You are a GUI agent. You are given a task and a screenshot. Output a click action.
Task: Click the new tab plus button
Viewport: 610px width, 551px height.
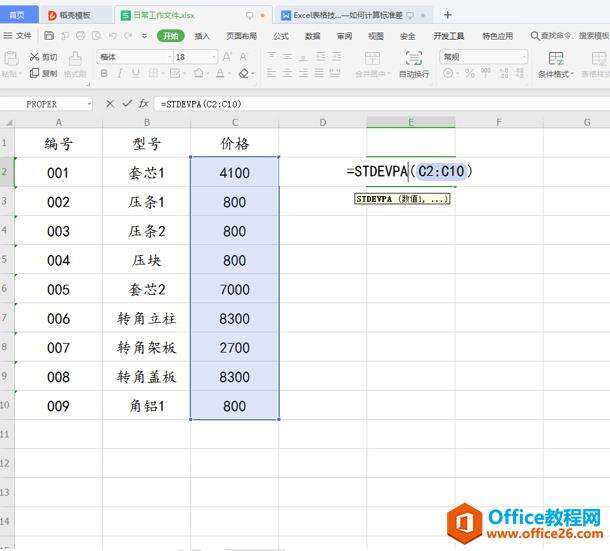pyautogui.click(x=447, y=15)
